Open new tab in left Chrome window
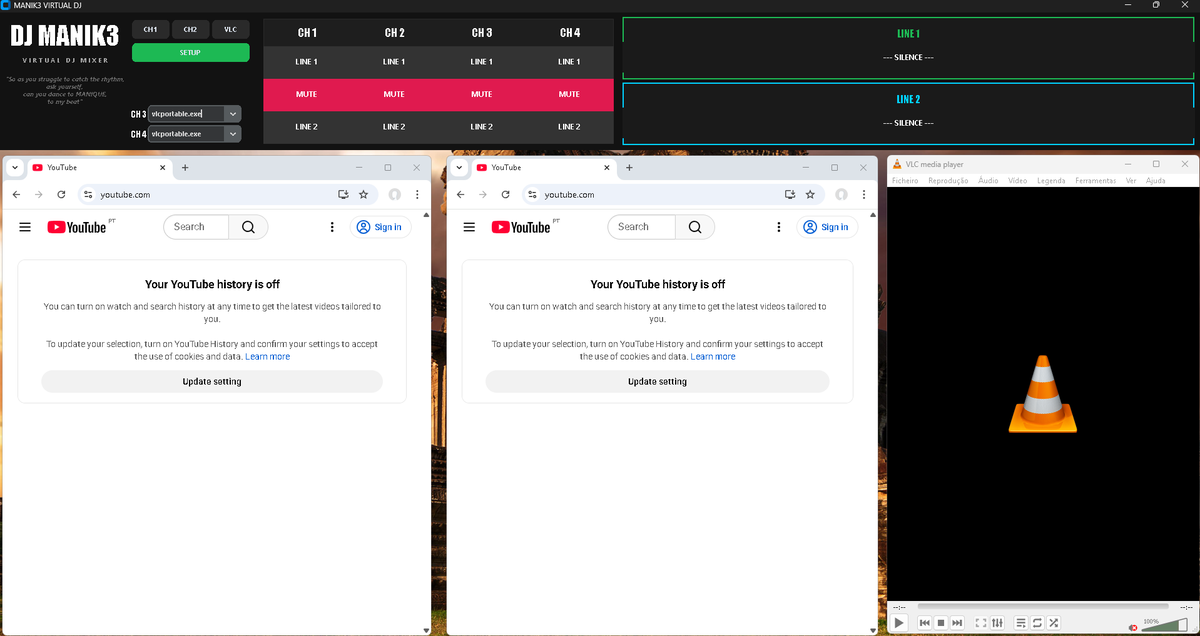The height and width of the screenshot is (636, 1200). (185, 168)
